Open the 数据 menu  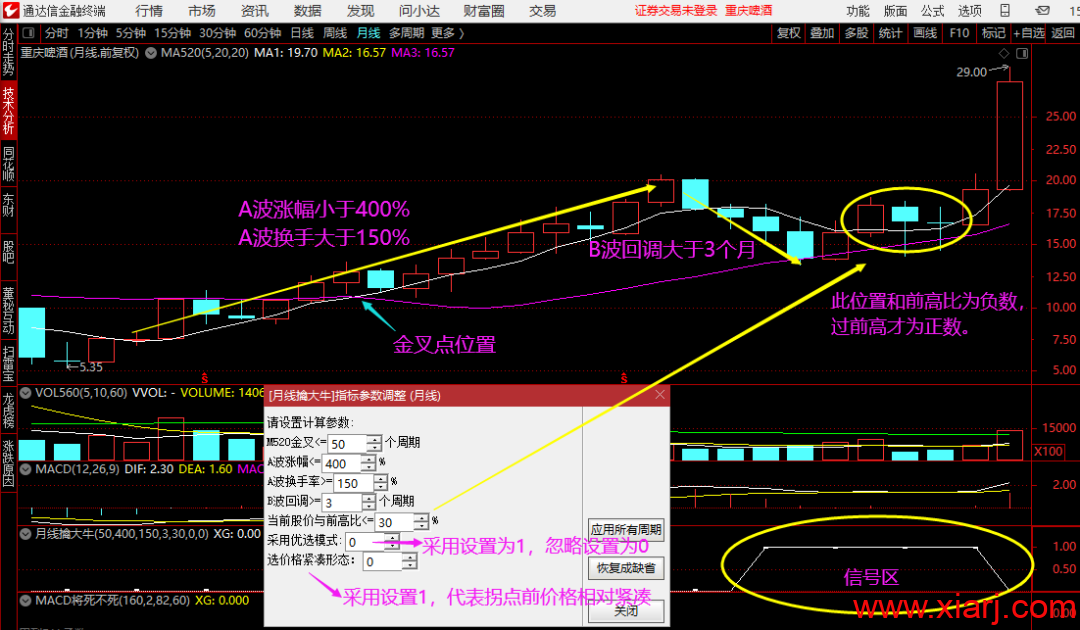click(x=307, y=11)
